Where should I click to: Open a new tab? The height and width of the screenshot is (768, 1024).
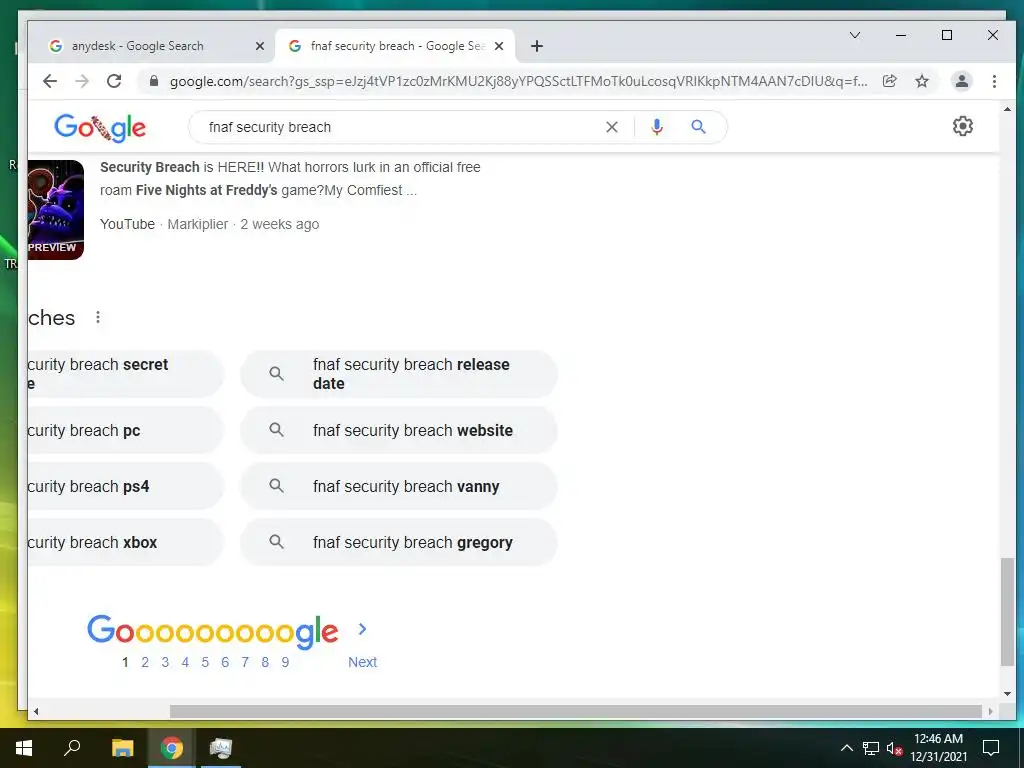point(537,46)
